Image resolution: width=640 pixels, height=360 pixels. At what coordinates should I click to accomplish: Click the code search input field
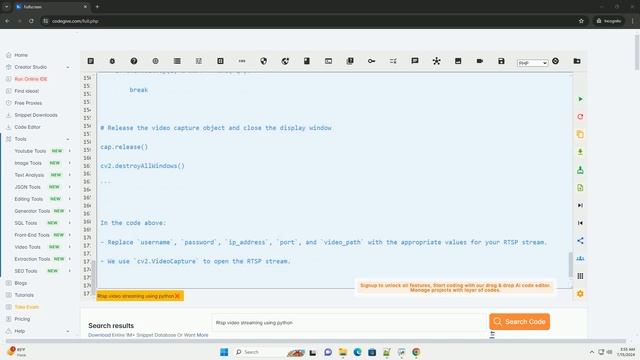(349, 322)
